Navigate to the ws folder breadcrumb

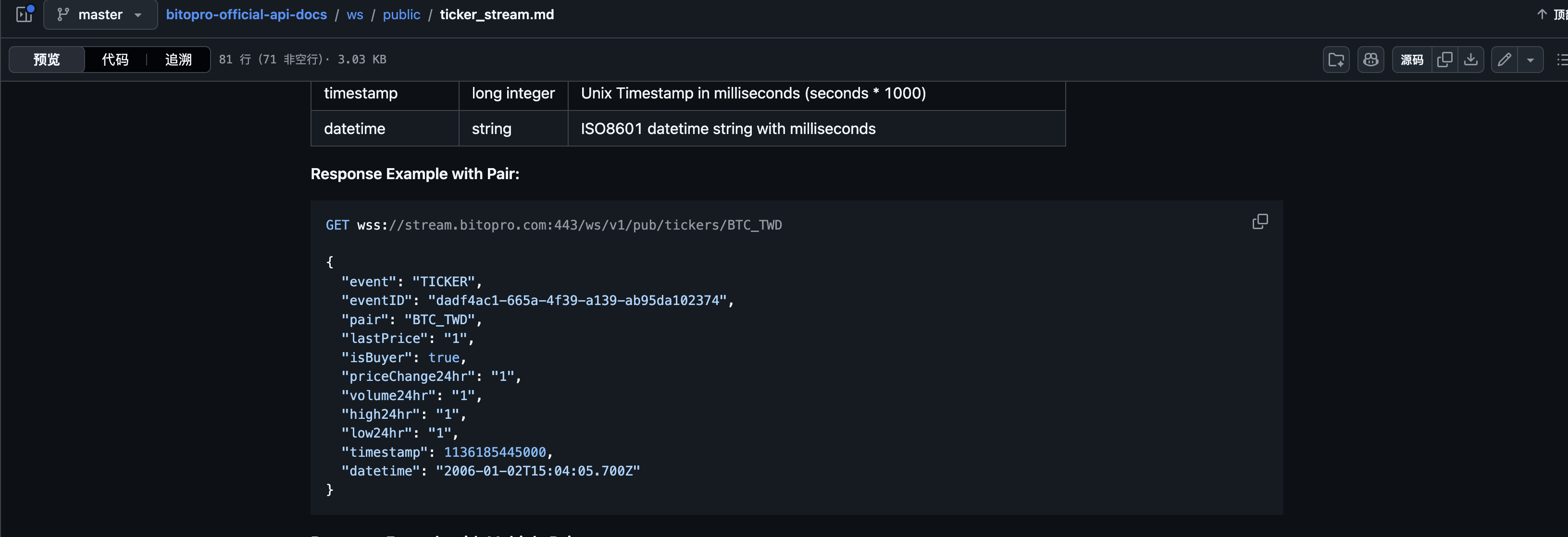pyautogui.click(x=355, y=14)
